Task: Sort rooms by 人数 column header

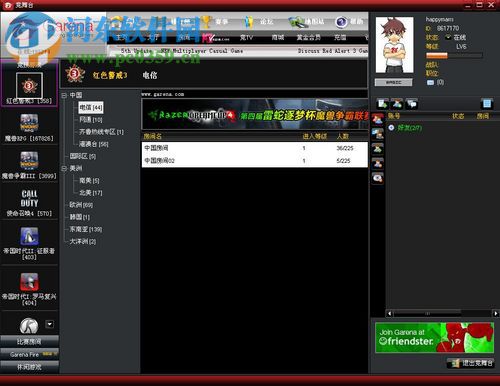Action: [x=343, y=136]
